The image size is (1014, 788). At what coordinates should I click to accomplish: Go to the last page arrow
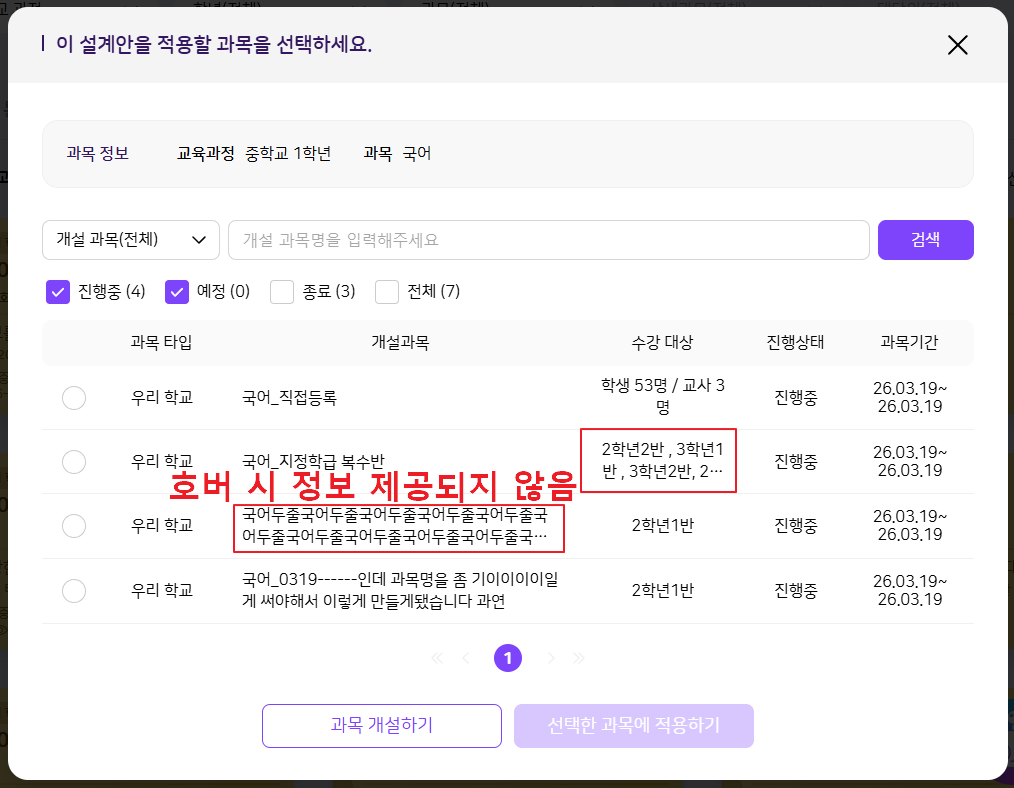[x=579, y=658]
